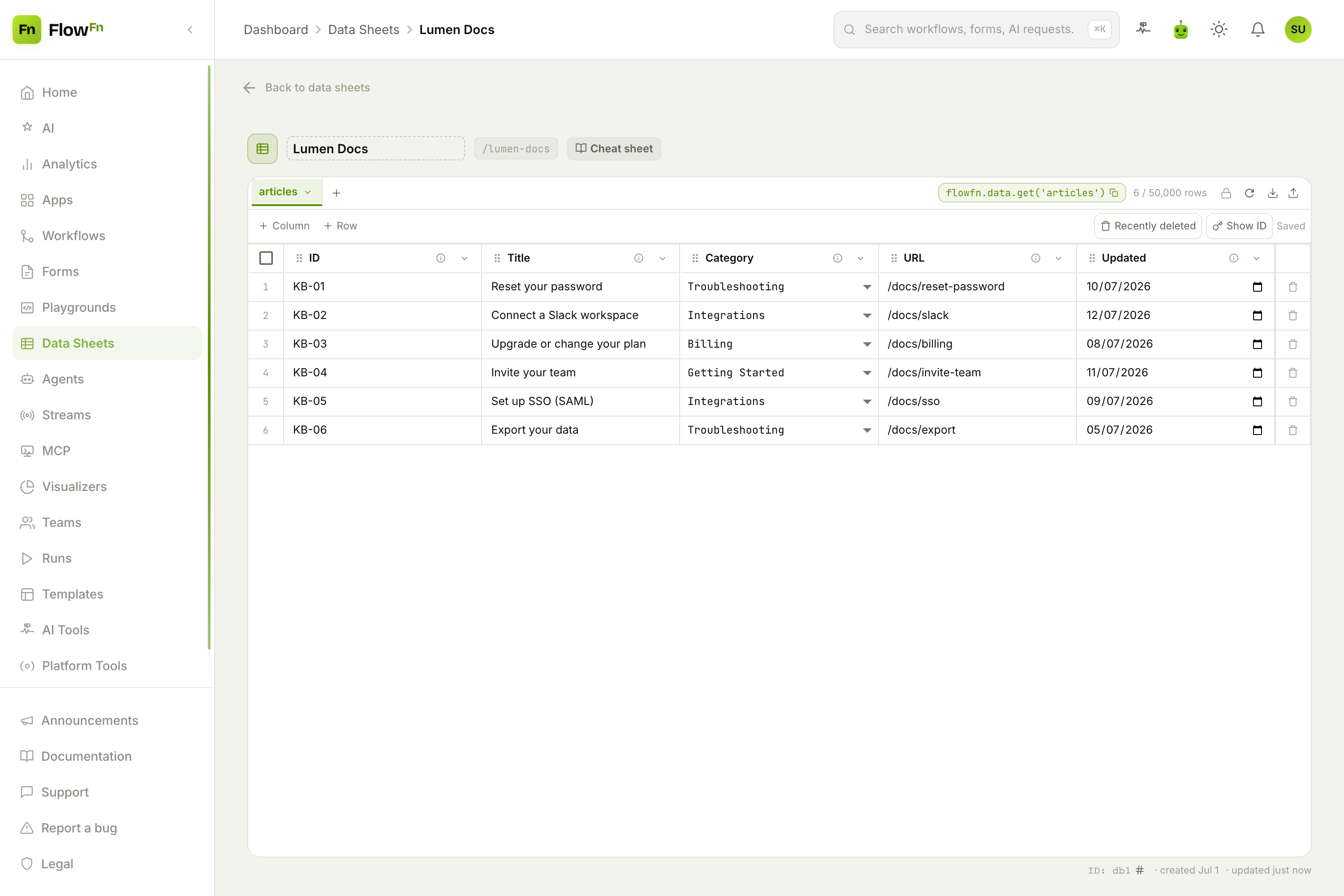This screenshot has width=1344, height=896.
Task: Add a new Row
Action: tap(340, 226)
